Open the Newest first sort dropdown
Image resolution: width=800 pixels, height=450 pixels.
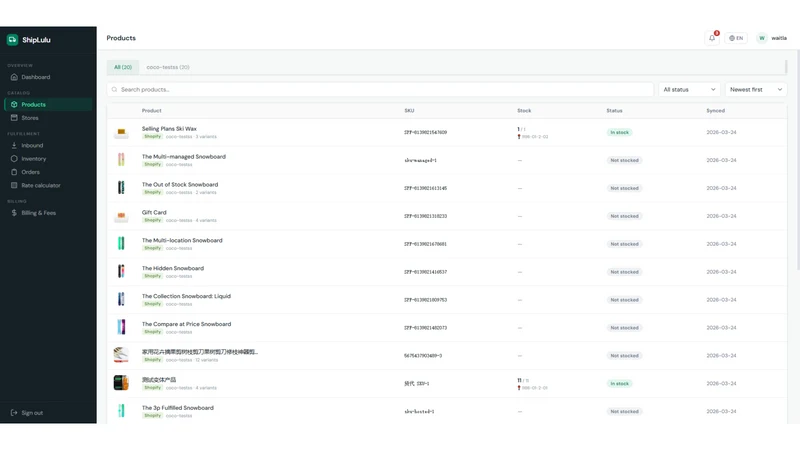tap(756, 89)
